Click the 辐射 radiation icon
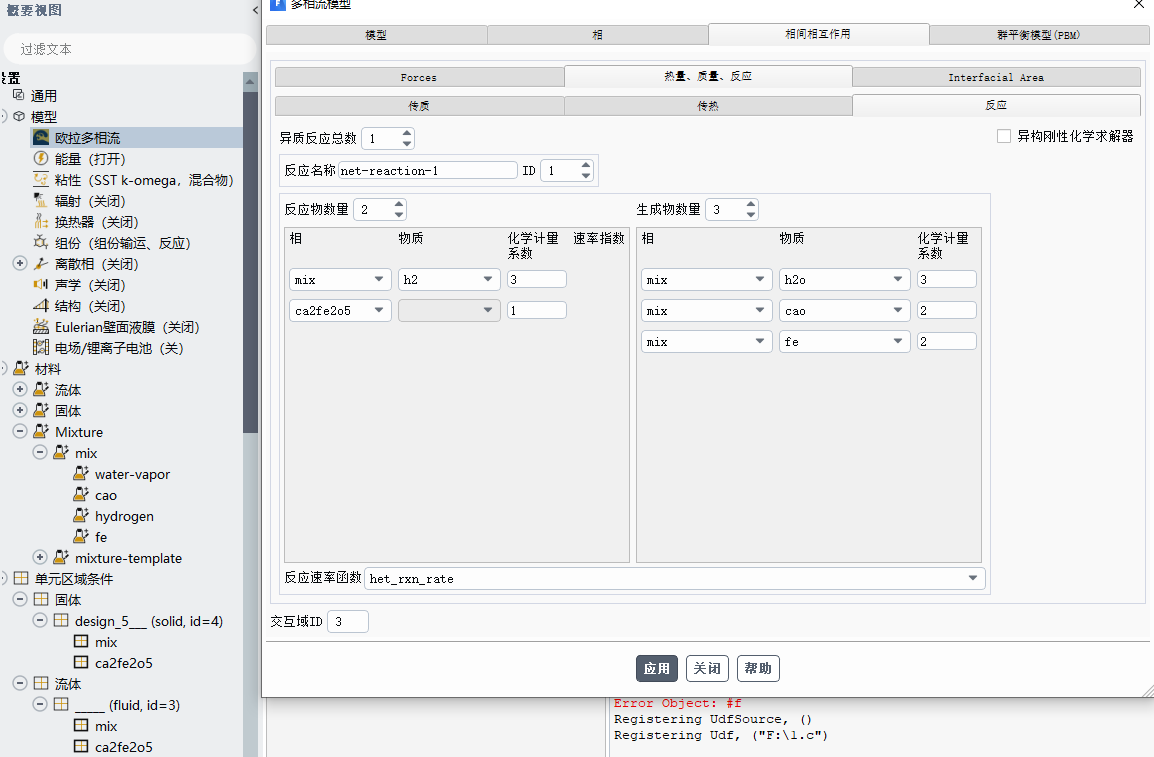Viewport: 1154px width, 757px height. pos(41,201)
